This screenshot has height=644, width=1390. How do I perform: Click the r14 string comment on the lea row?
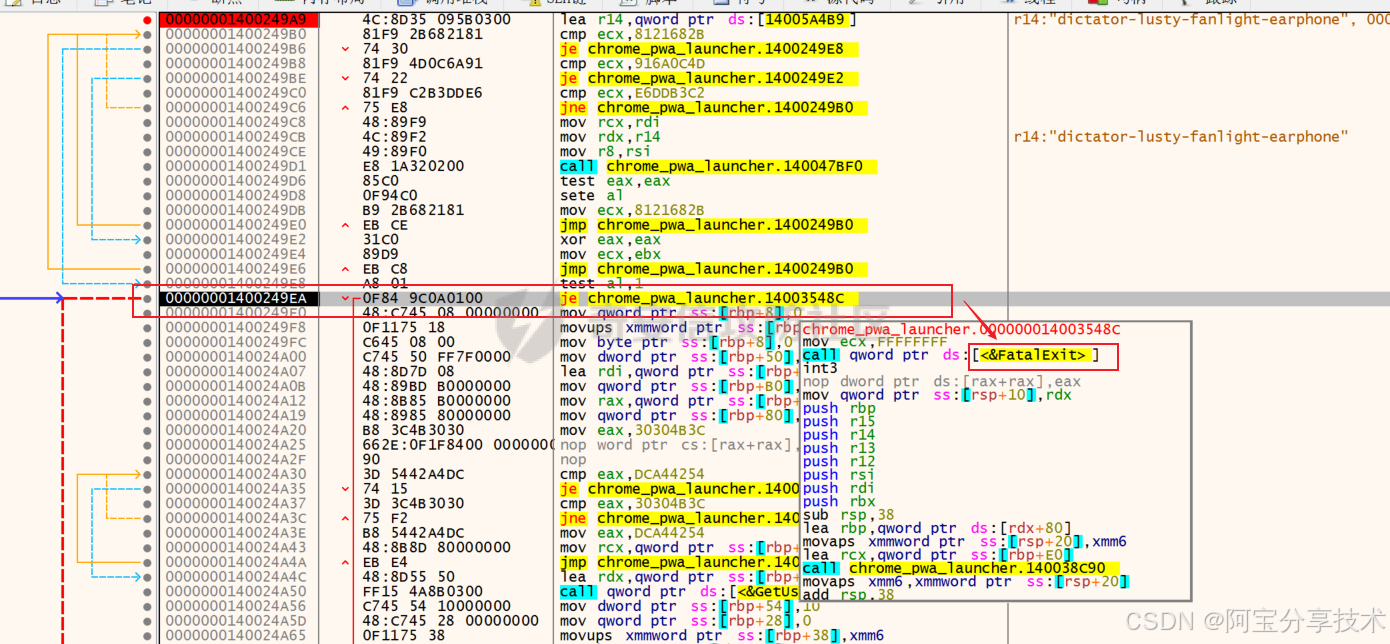1200,19
